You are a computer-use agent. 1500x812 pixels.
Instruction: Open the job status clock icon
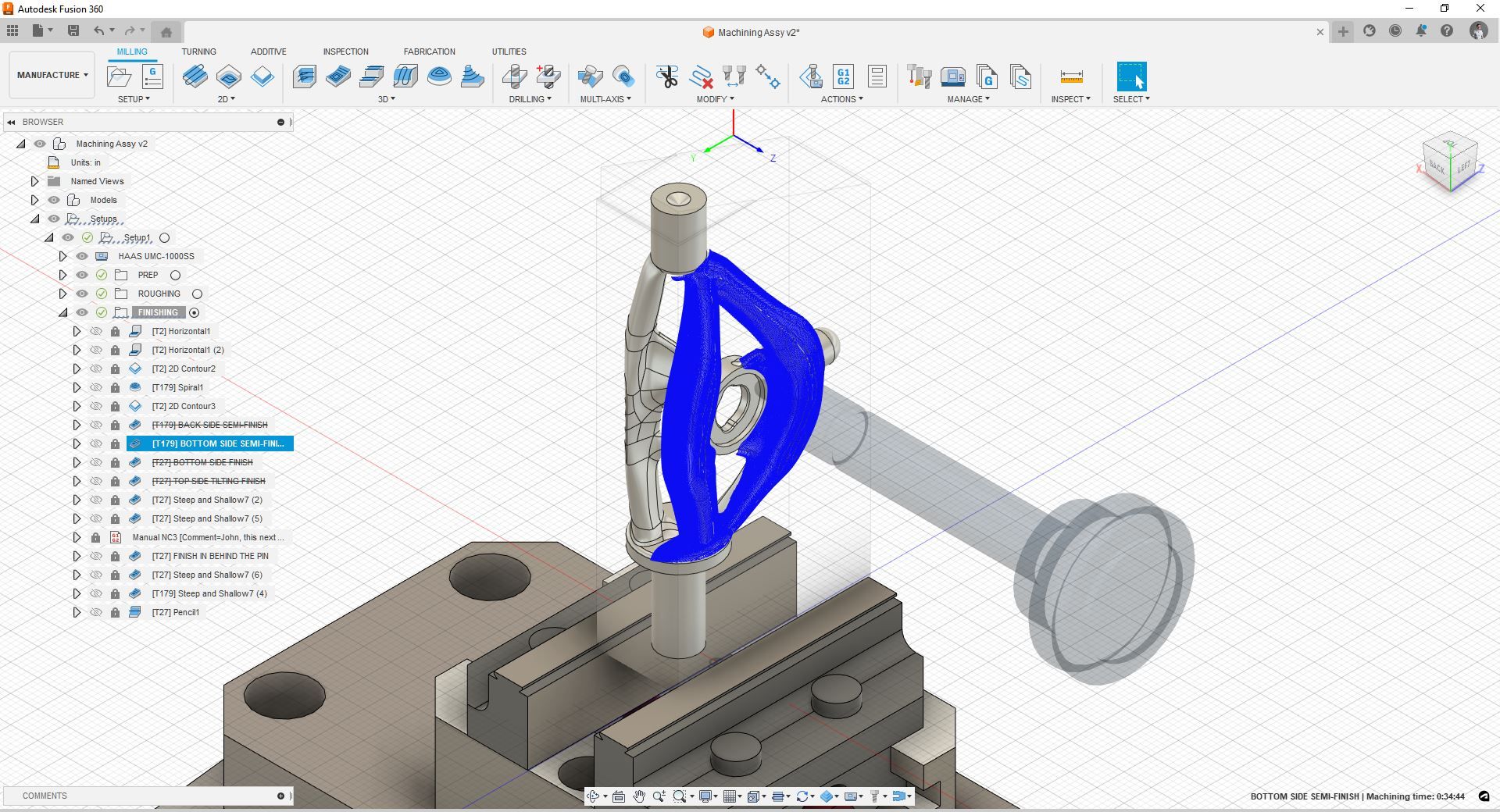pos(1395,31)
